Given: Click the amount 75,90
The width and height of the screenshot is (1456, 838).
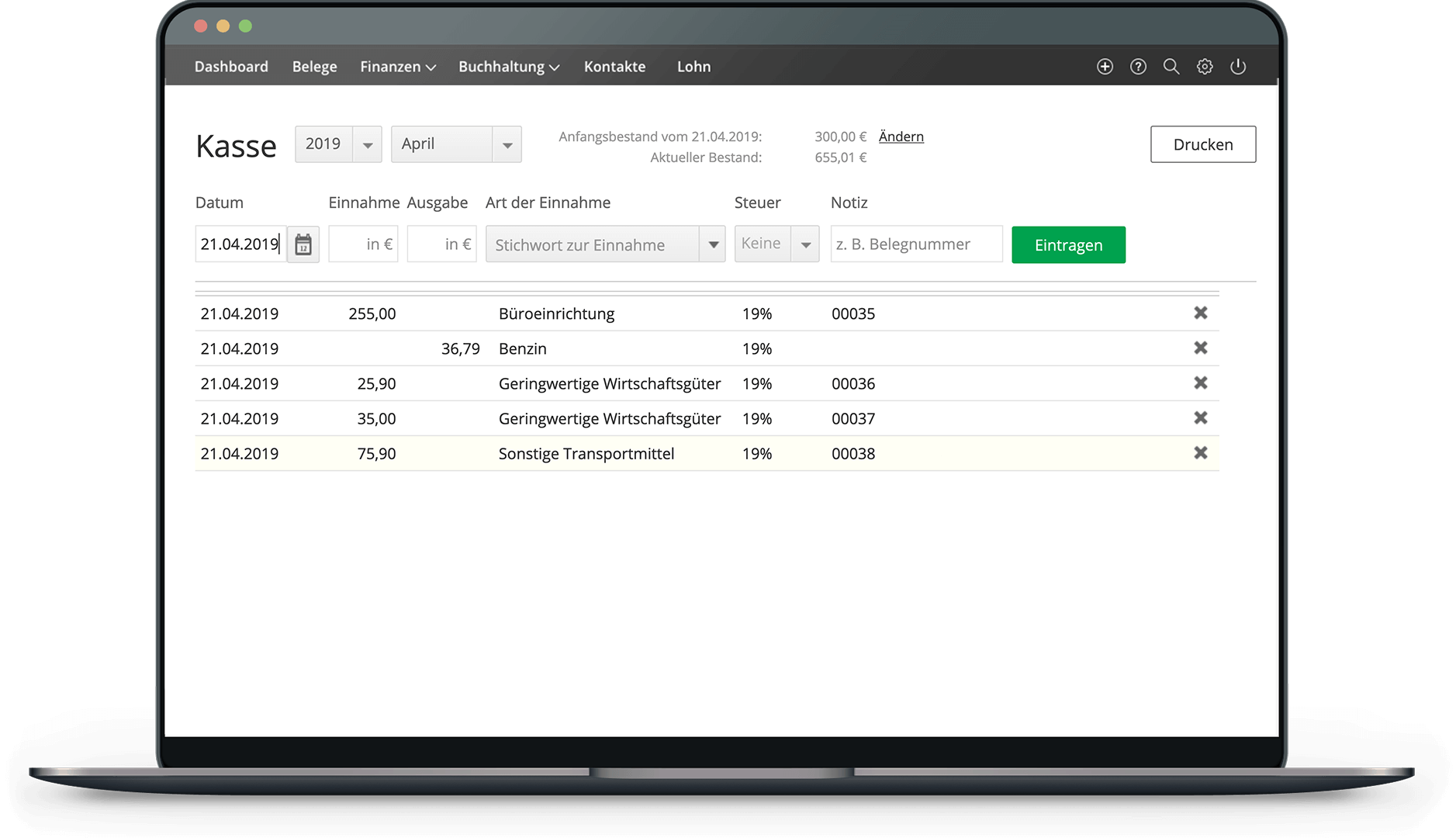Looking at the screenshot, I should pos(376,454).
